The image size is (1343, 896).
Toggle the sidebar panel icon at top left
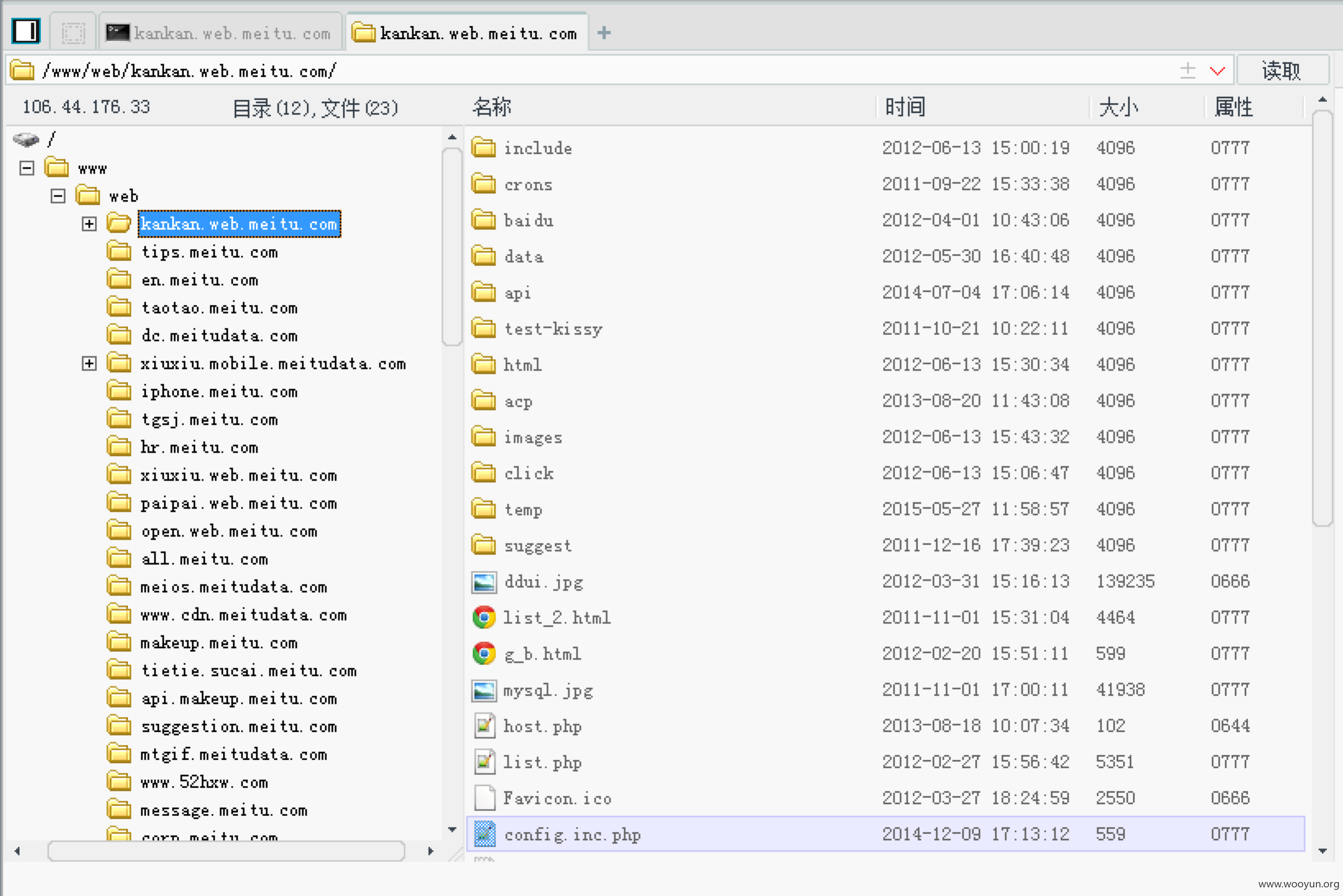point(26,31)
